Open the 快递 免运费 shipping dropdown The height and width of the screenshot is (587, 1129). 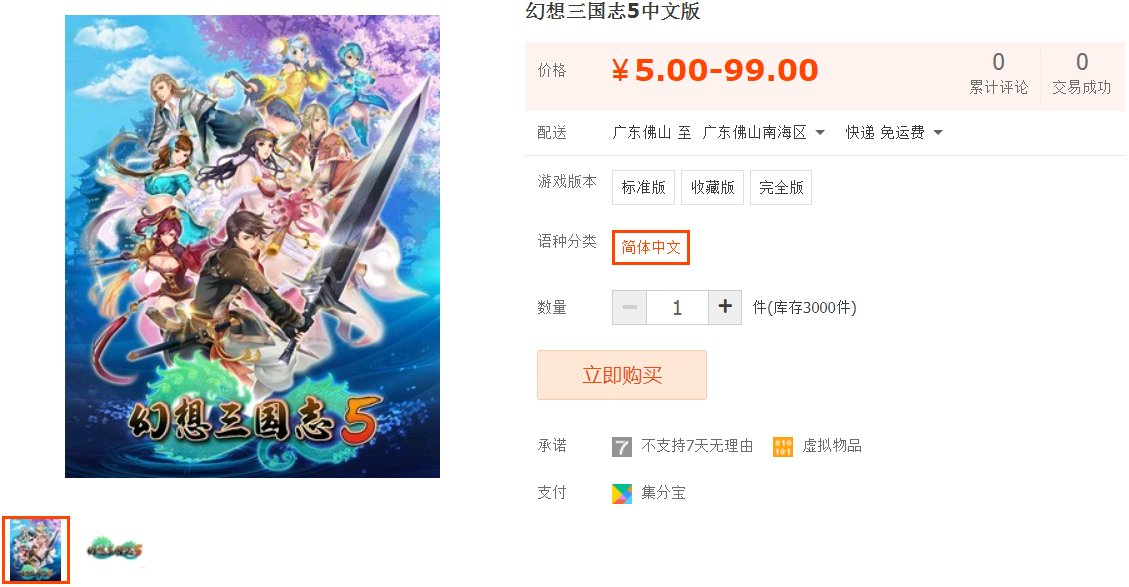pos(894,133)
